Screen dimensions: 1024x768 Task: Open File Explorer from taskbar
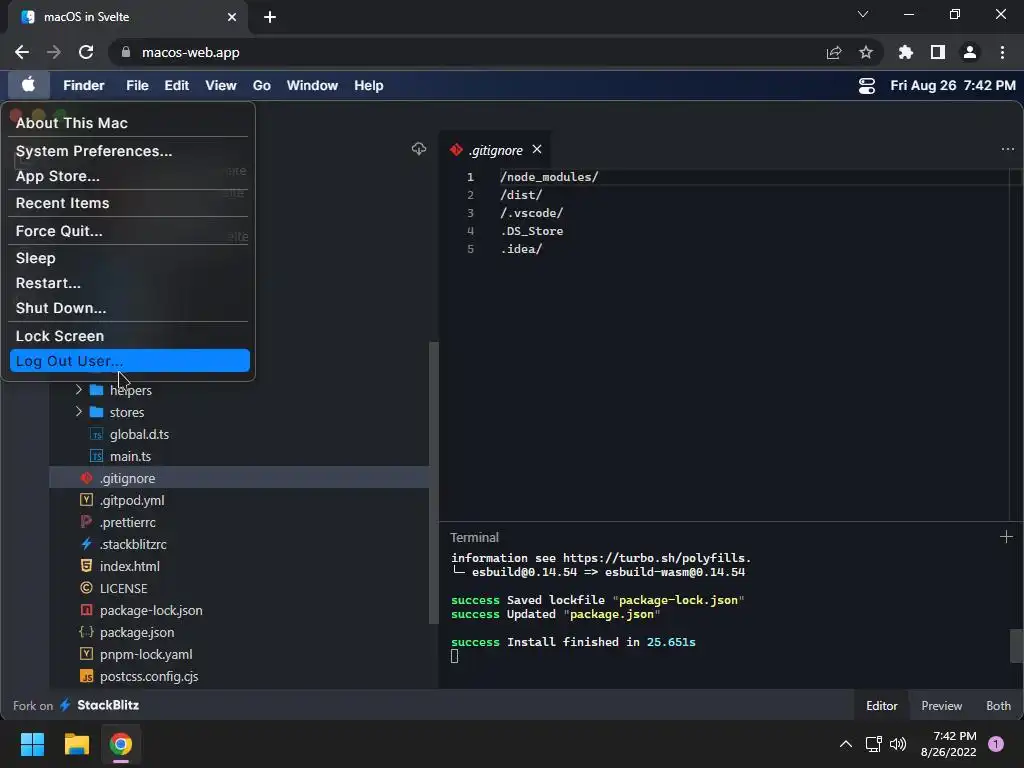coord(76,744)
